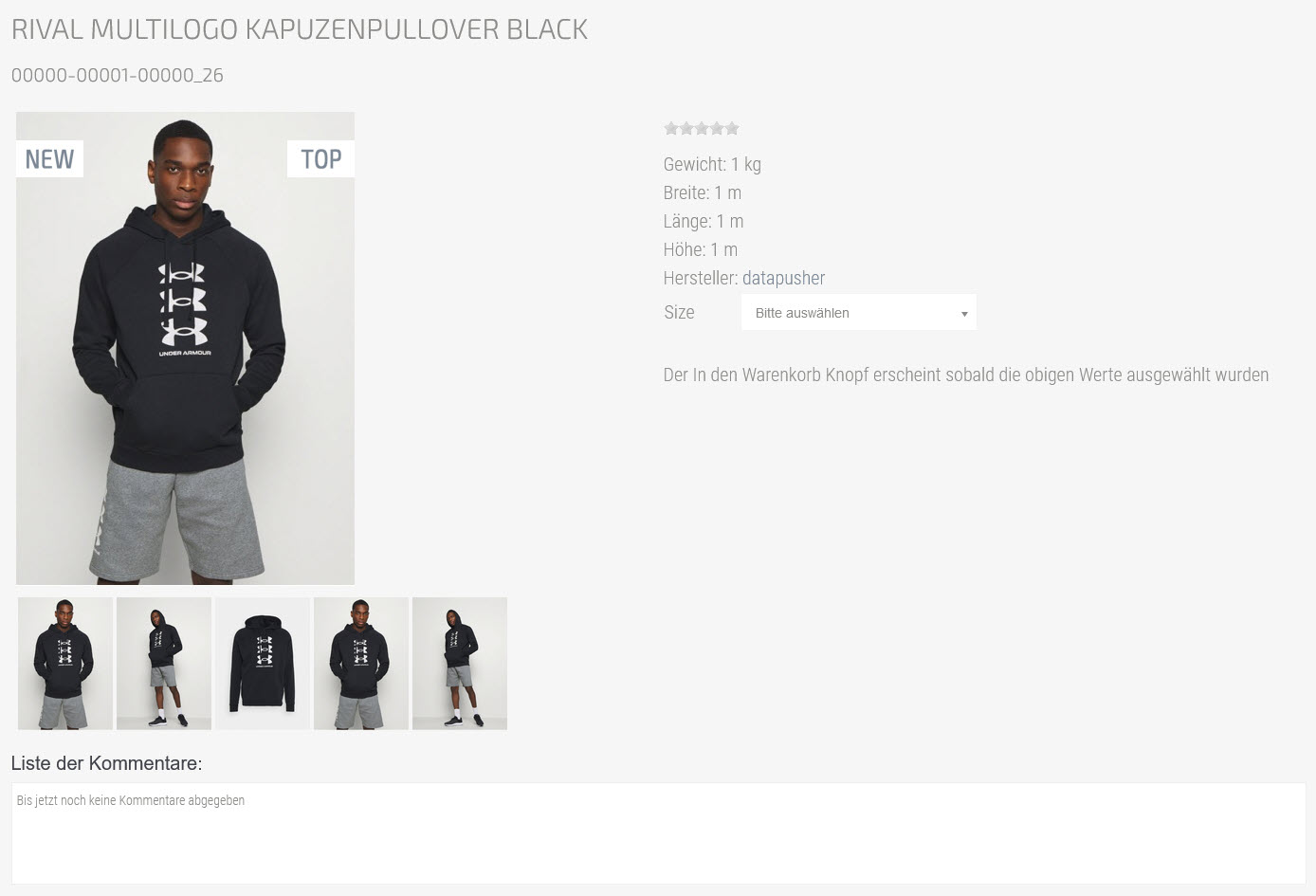The height and width of the screenshot is (896, 1316).
Task: Select the last side-view thumbnail
Action: (460, 664)
